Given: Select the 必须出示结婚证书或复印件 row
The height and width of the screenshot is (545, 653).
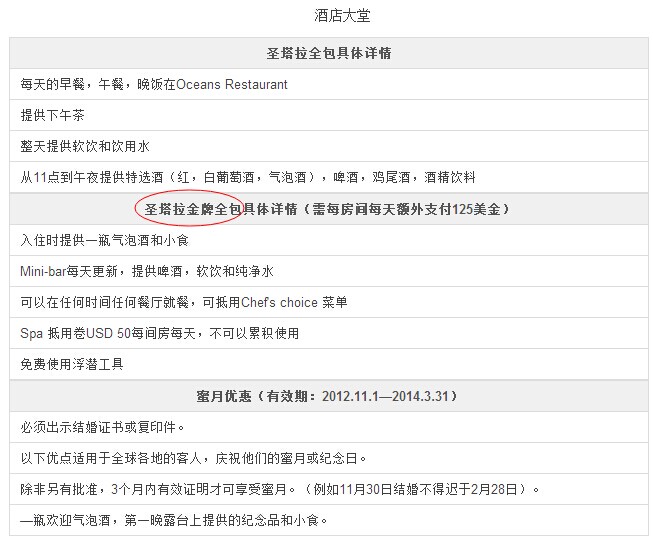Looking at the screenshot, I should click(x=102, y=427).
